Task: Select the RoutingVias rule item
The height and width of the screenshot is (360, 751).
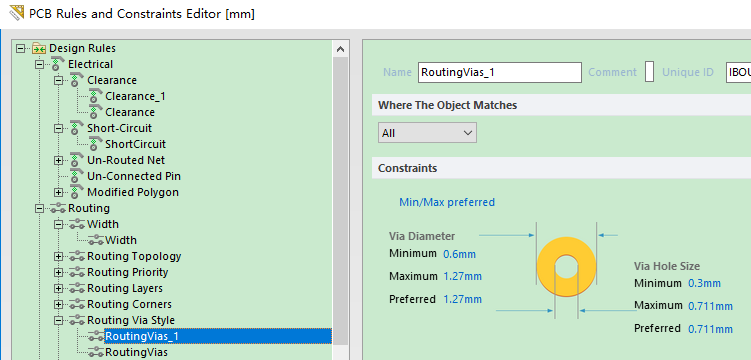Action: pos(137,352)
